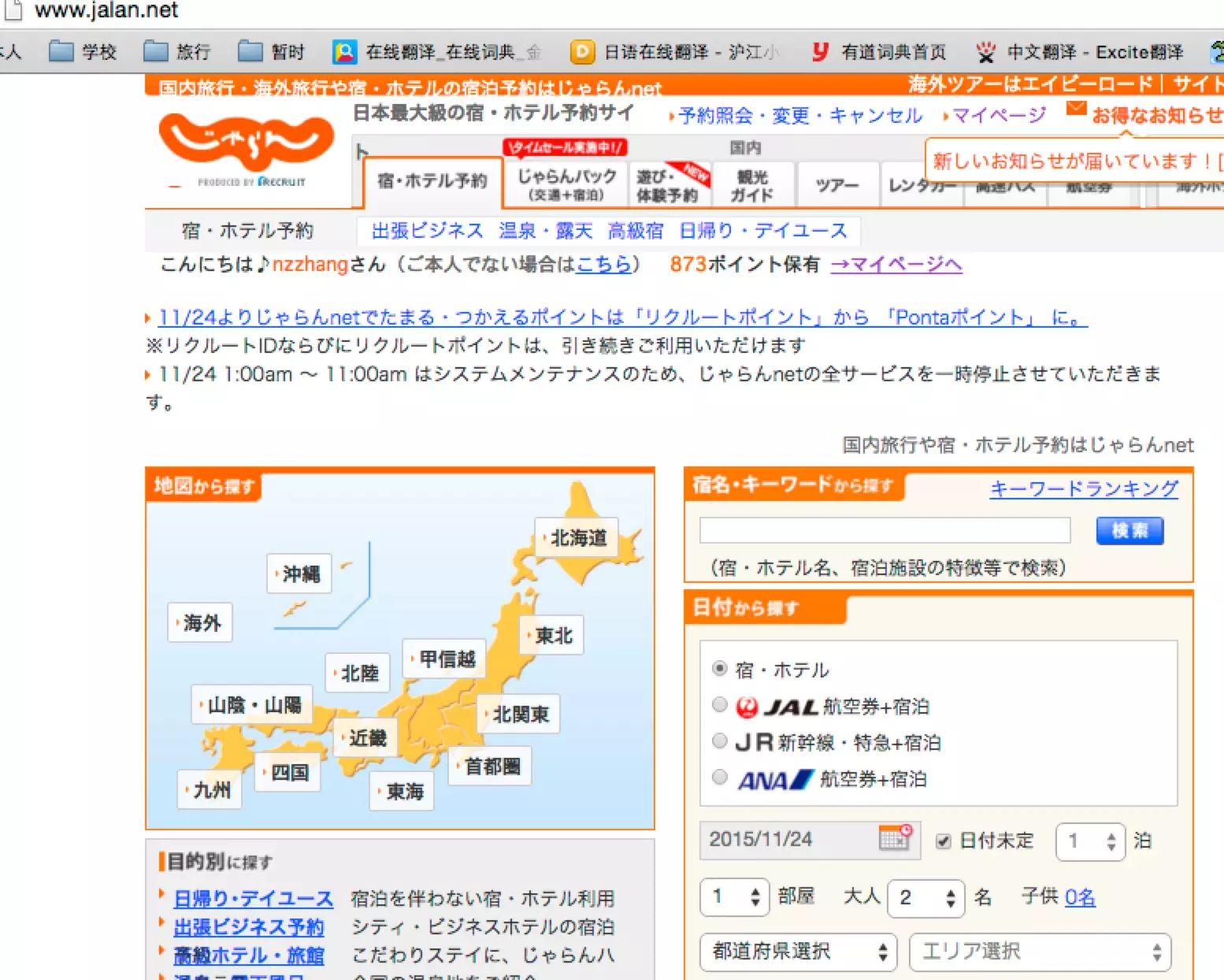Screen dimensions: 1224x980
Task: Click the 高級宿 link
Action: [636, 231]
